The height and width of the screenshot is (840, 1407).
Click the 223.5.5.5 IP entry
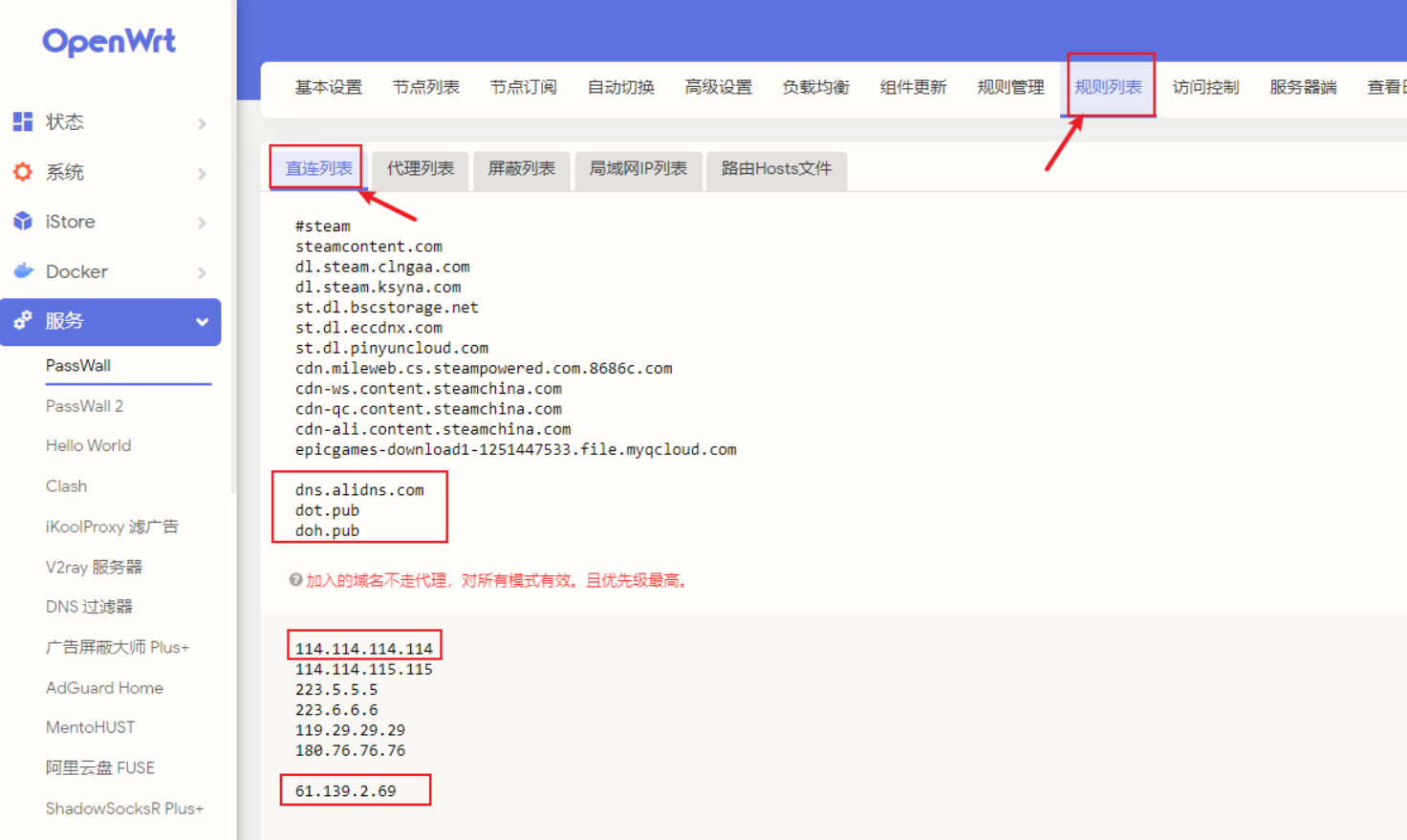tap(336, 689)
